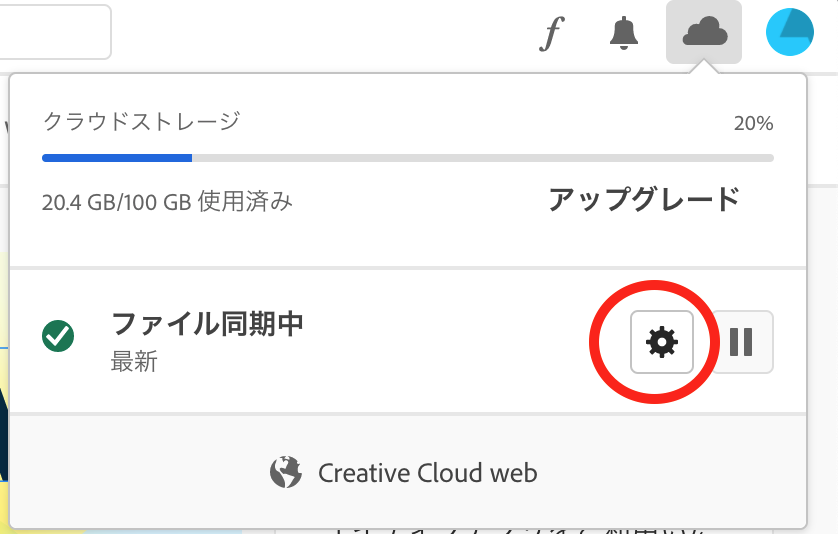The height and width of the screenshot is (534, 838).
Task: Click the gray unused portion of storage bar
Action: (x=483, y=158)
